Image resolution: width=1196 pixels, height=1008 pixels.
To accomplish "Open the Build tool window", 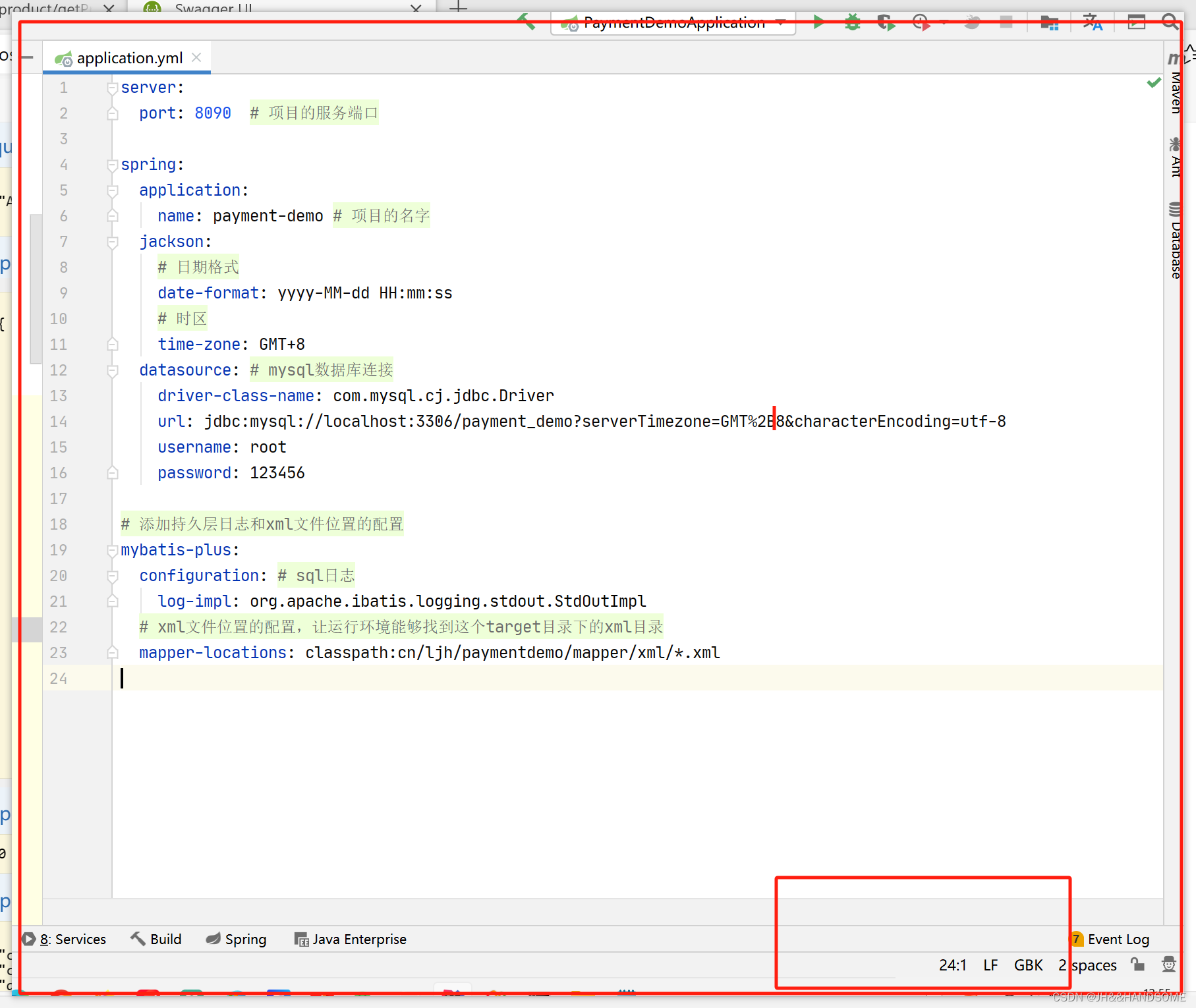I will [x=156, y=939].
